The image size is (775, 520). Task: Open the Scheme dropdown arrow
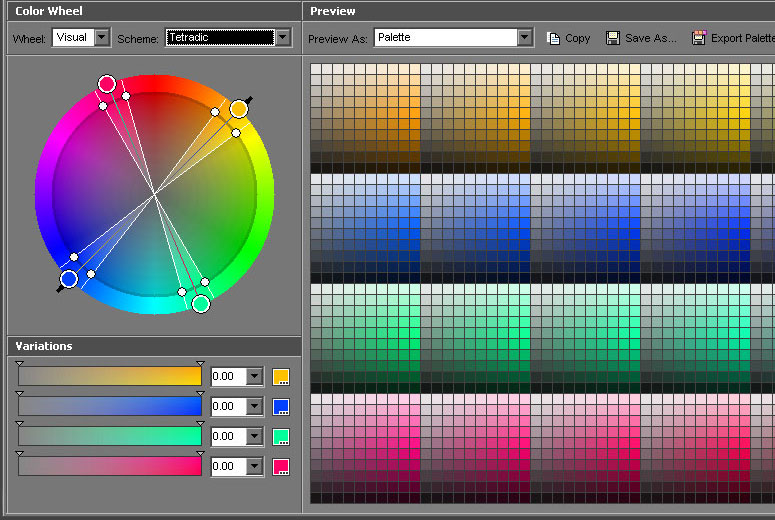[x=283, y=37]
